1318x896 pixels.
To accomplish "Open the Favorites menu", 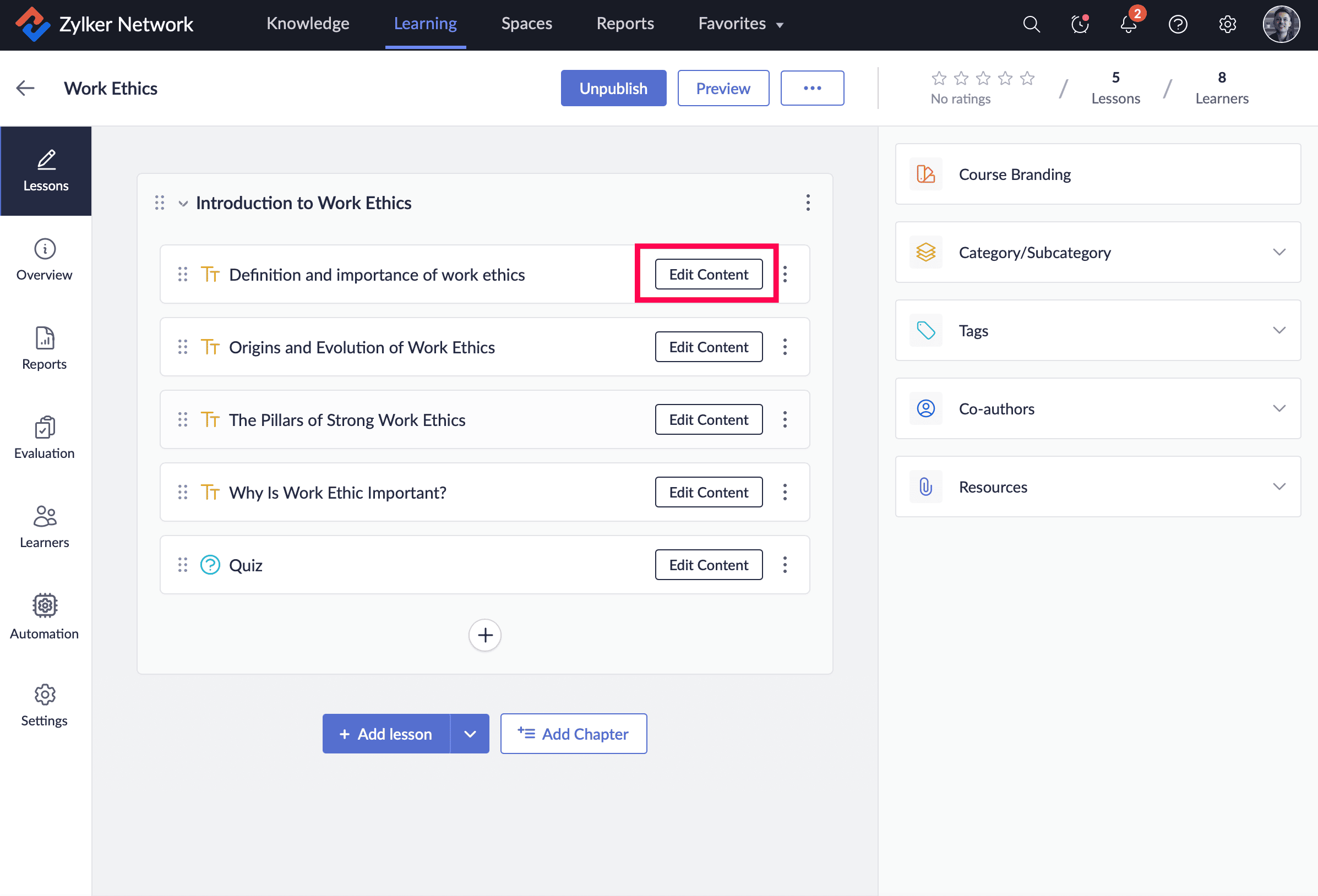I will (740, 24).
